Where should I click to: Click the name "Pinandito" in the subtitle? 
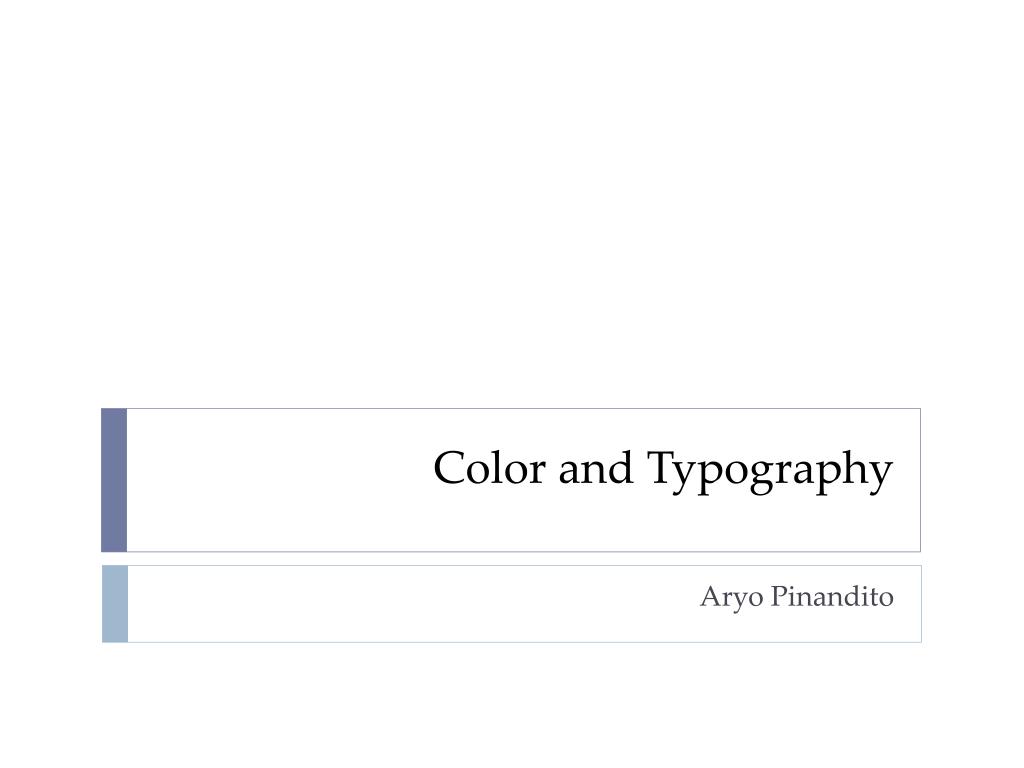(x=832, y=596)
